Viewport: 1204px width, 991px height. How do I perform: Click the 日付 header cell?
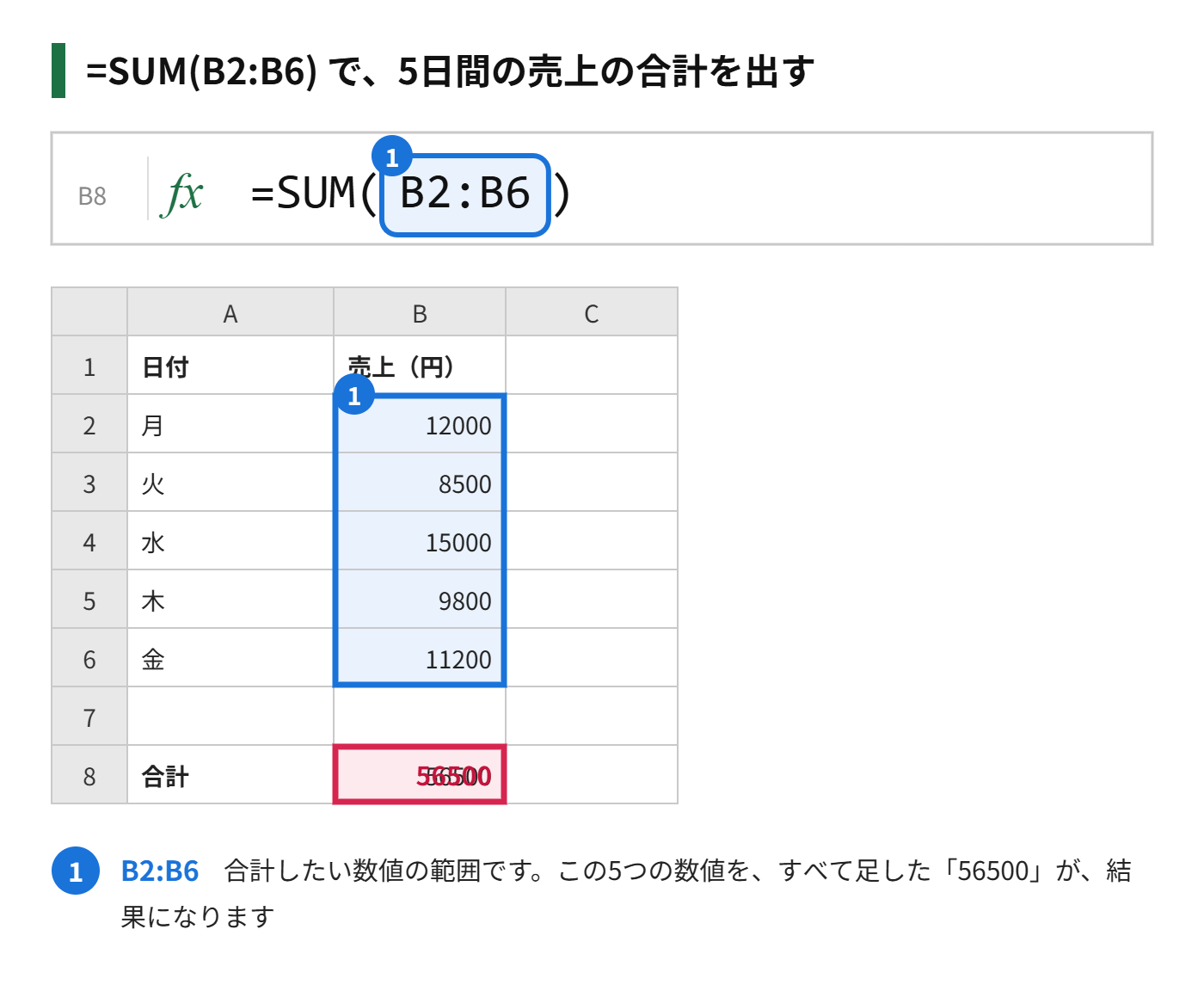coord(230,366)
